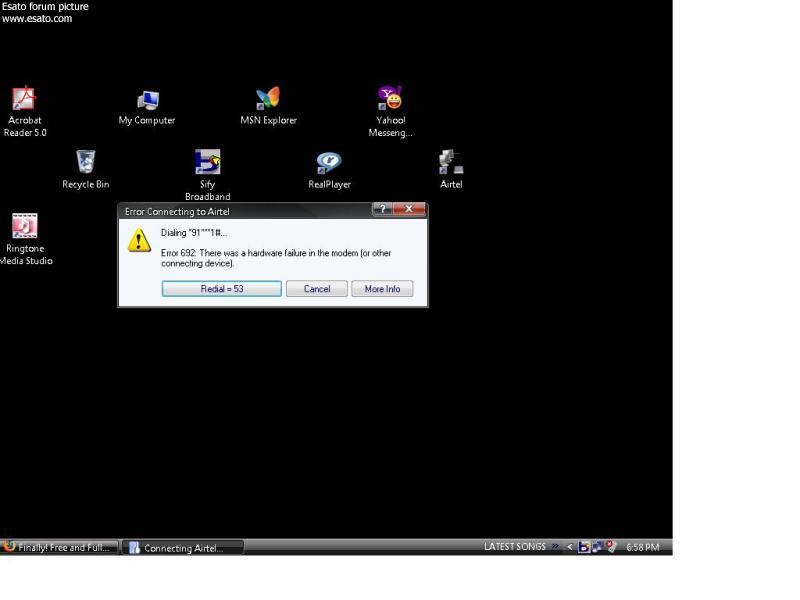Image resolution: width=800 pixels, height=600 pixels.
Task: Click the Redial = 53 button
Action: (x=221, y=289)
